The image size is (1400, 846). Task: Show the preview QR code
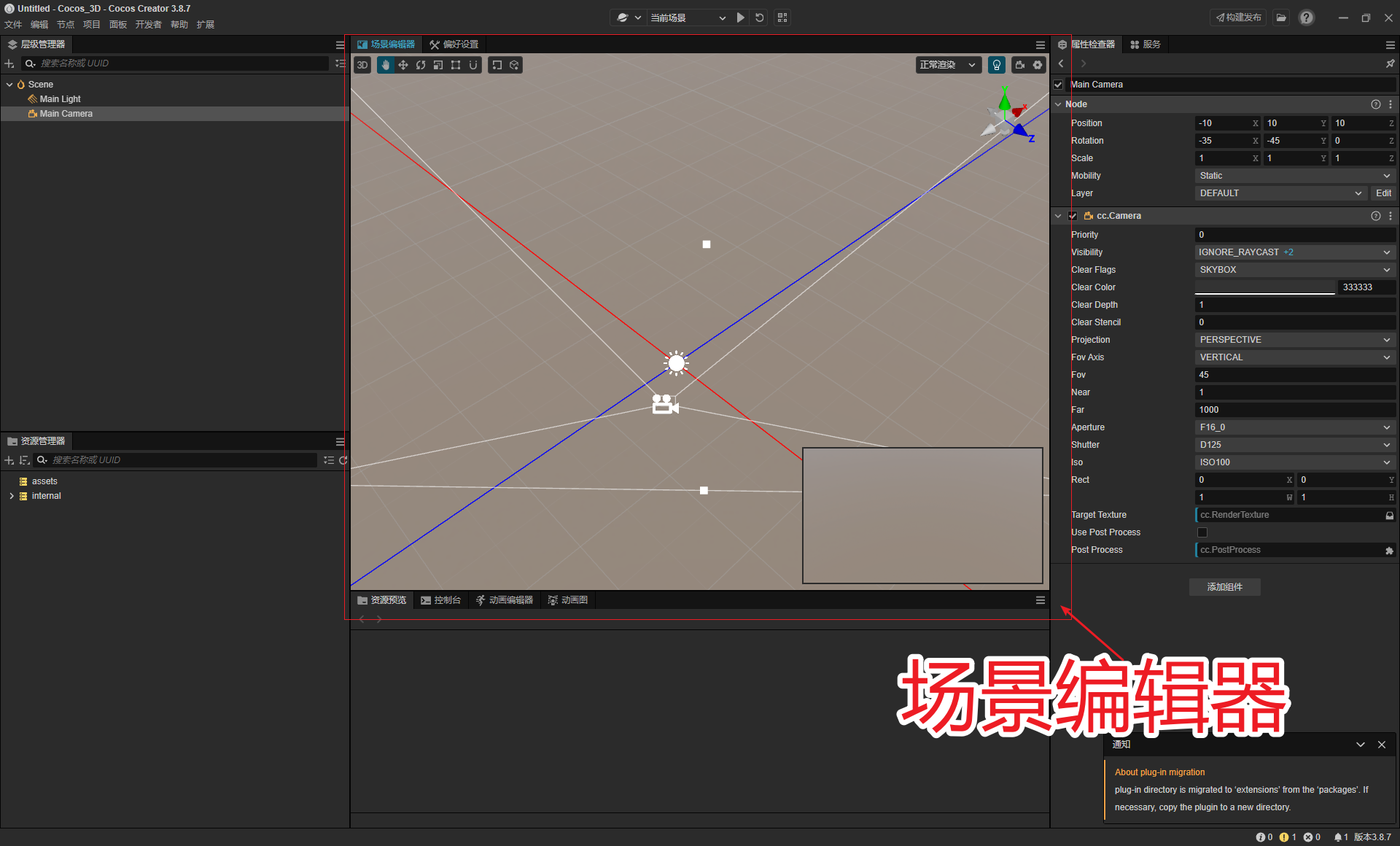[782, 18]
